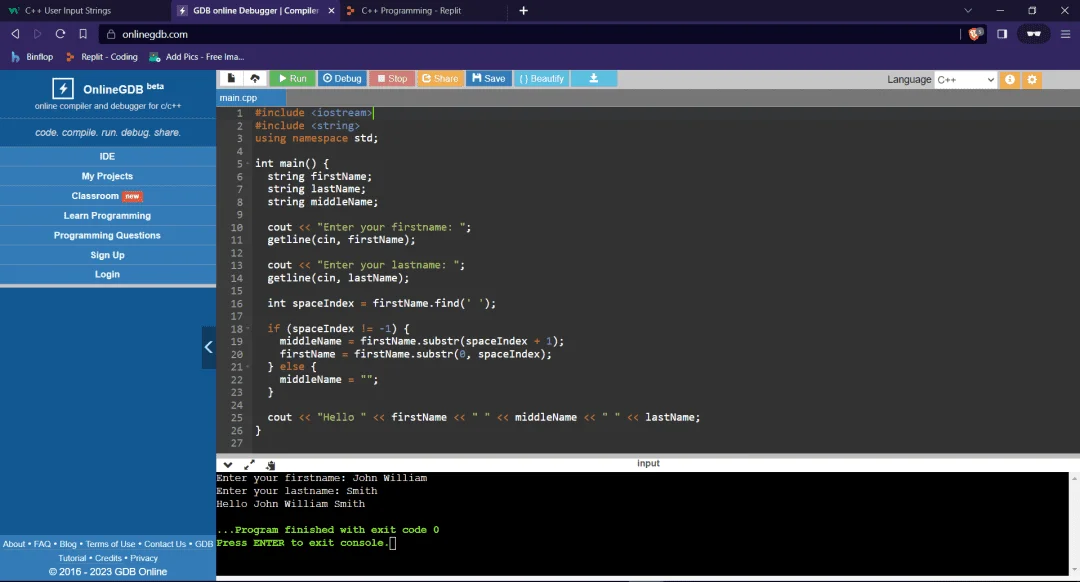Open Credits footer link
1080x582 pixels.
pyautogui.click(x=108, y=559)
